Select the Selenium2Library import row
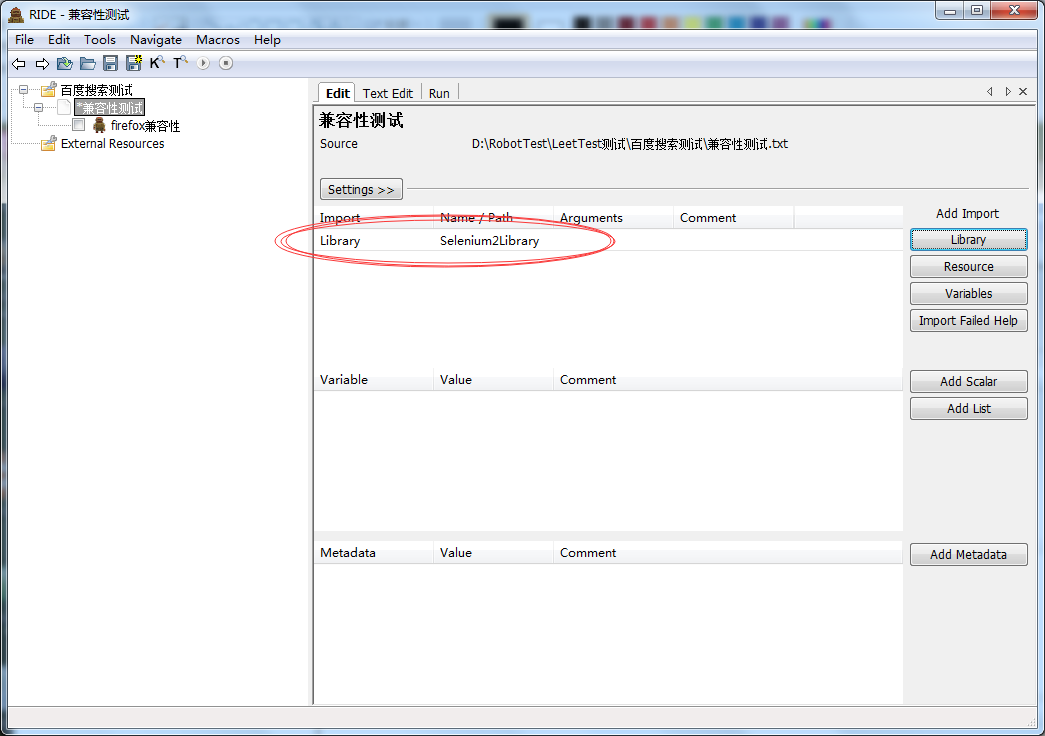 pos(608,241)
